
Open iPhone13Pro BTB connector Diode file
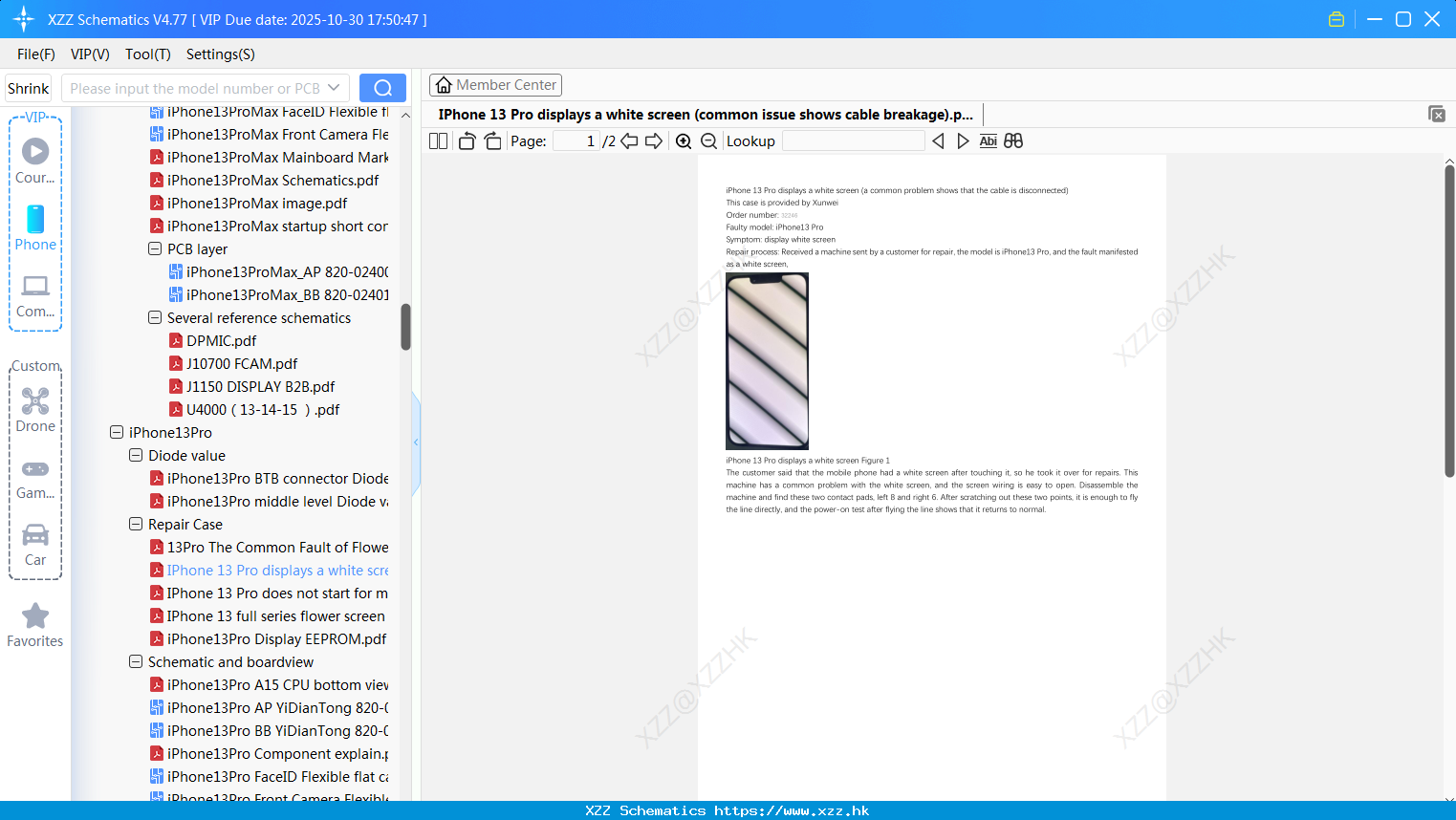(x=270, y=478)
